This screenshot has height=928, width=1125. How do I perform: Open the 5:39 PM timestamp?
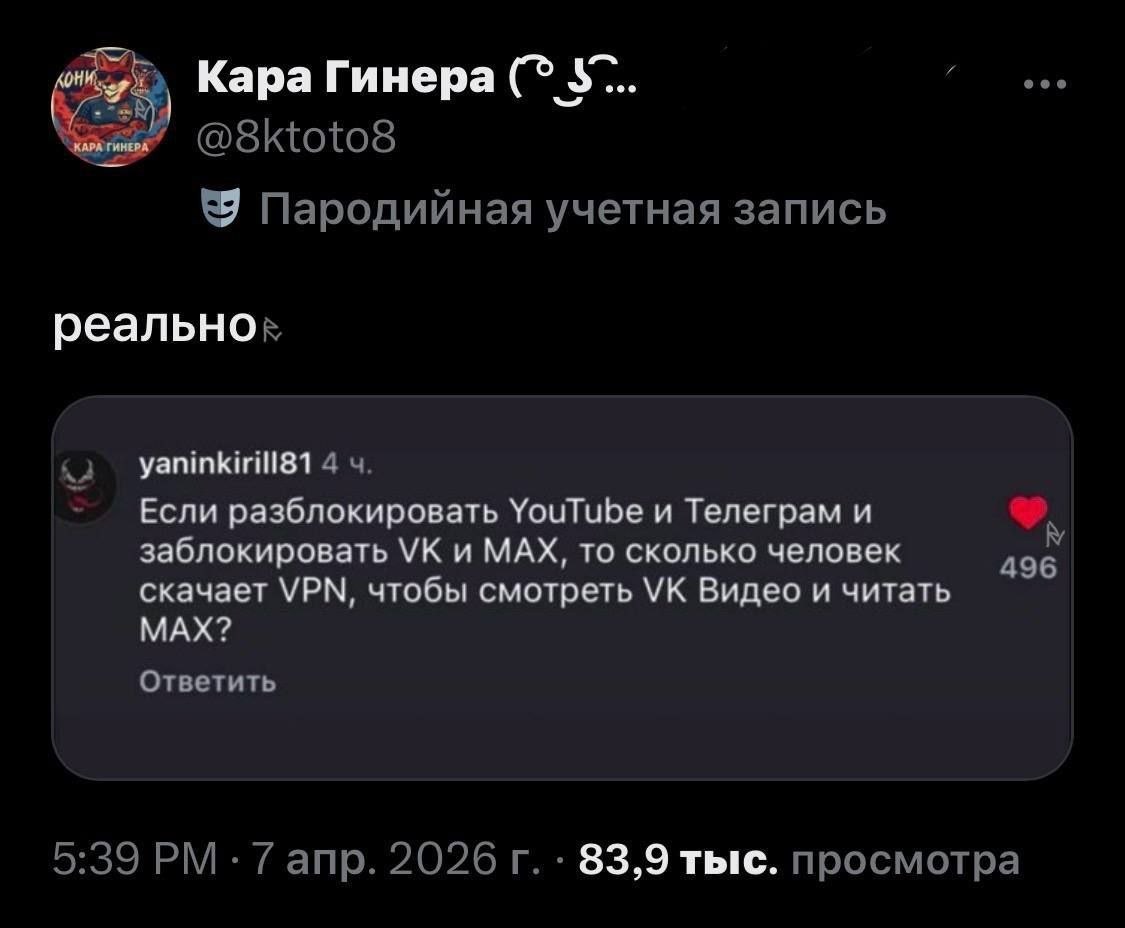point(135,859)
